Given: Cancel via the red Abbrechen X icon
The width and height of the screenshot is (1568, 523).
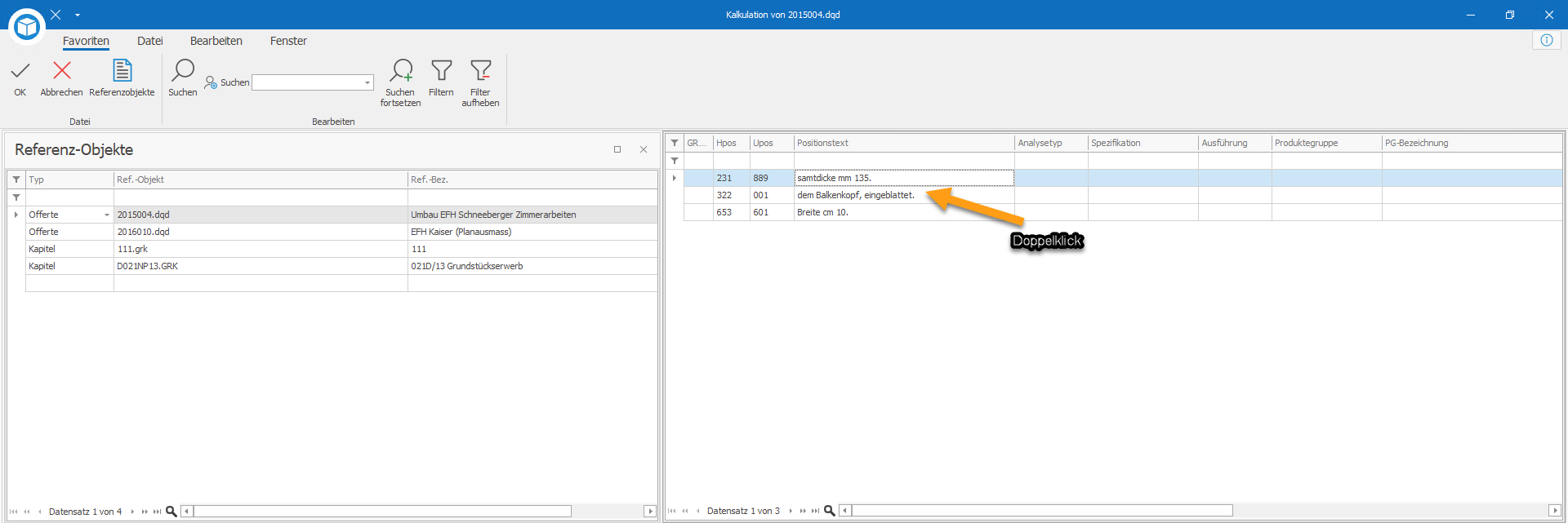Looking at the screenshot, I should click(x=62, y=71).
